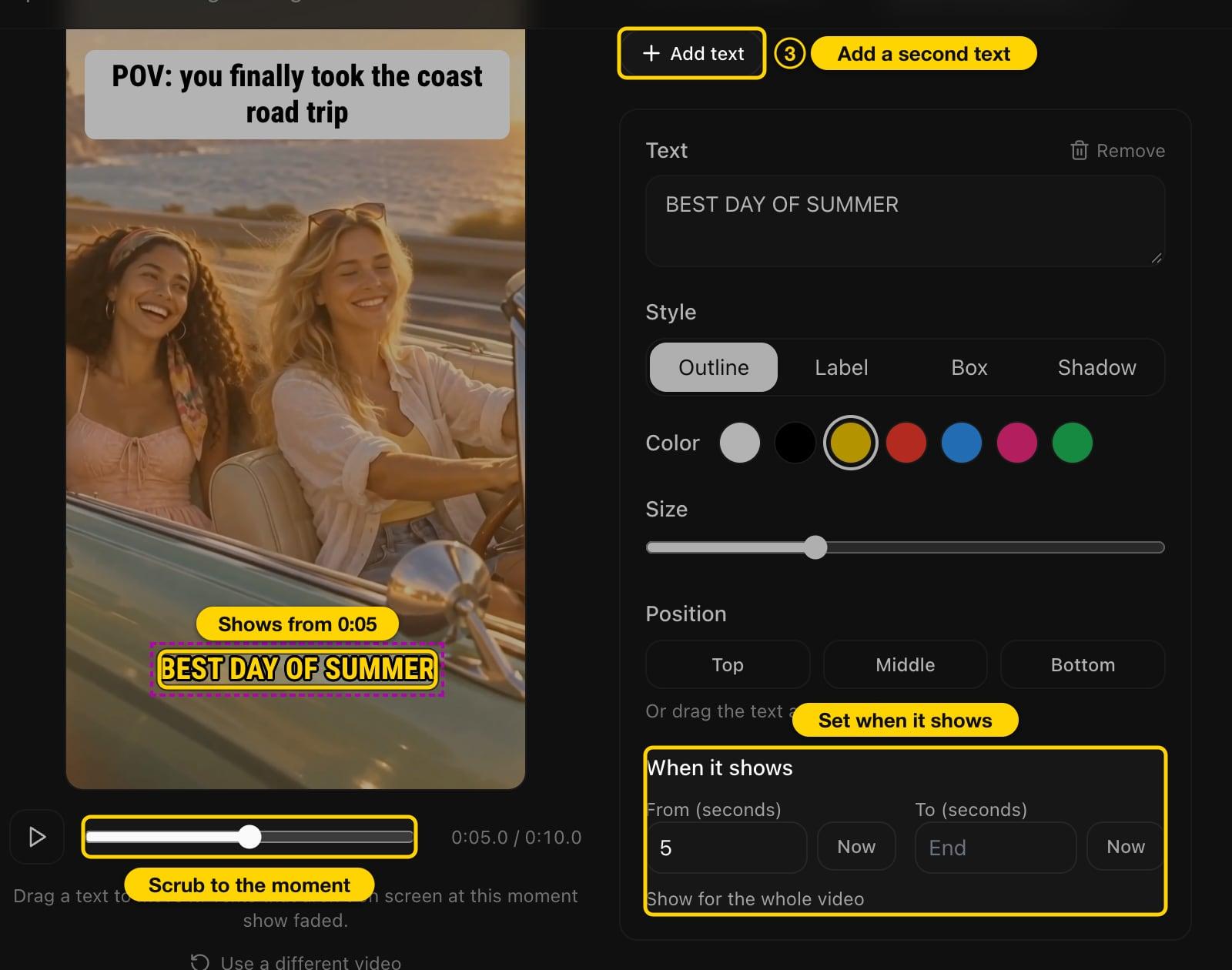Select the Outline style

(x=713, y=367)
